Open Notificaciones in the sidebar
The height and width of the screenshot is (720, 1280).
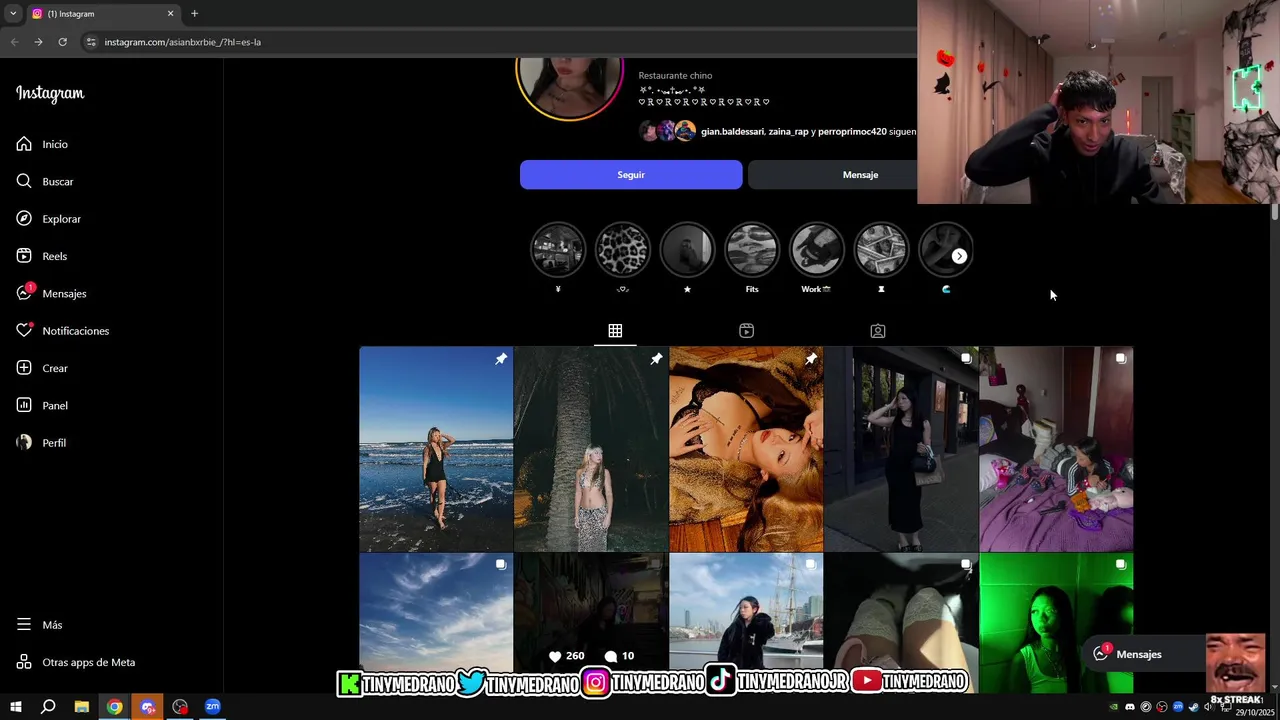tap(62, 331)
